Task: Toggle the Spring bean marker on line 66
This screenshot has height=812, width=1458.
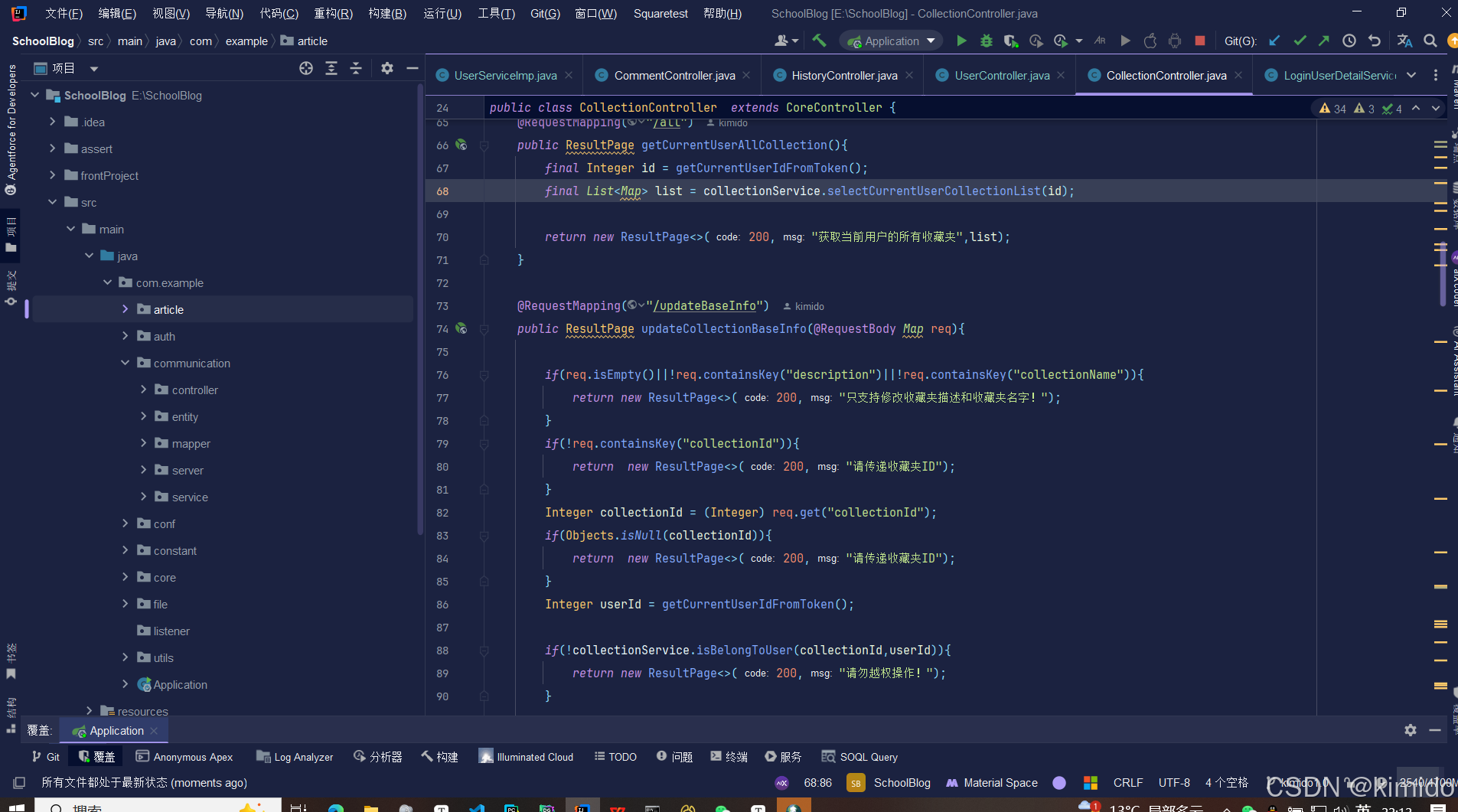Action: point(462,145)
